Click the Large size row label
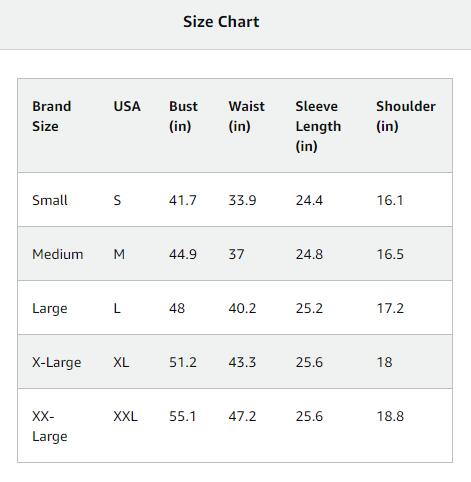 tap(50, 308)
